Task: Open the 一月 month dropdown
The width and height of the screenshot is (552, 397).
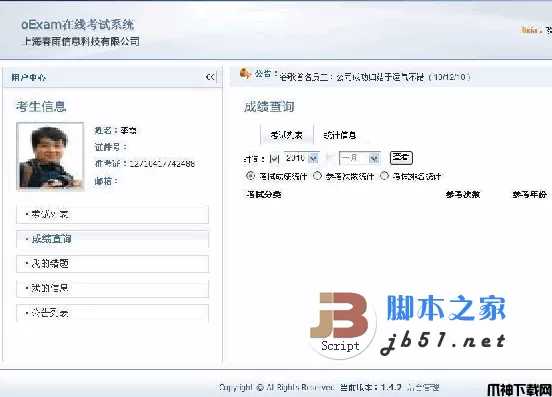Action: [359, 158]
